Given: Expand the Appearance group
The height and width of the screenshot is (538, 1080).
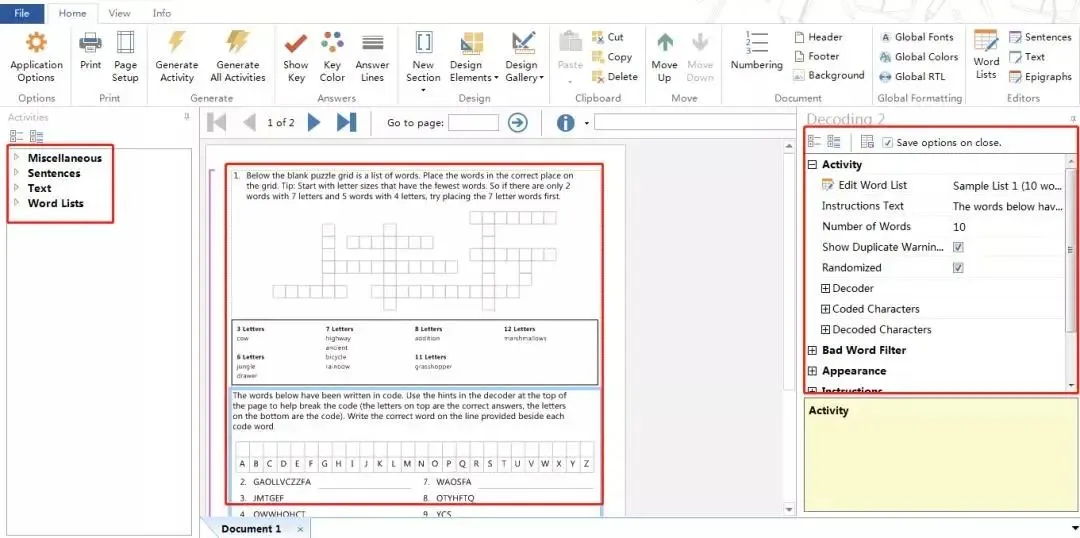Looking at the screenshot, I should [x=812, y=371].
